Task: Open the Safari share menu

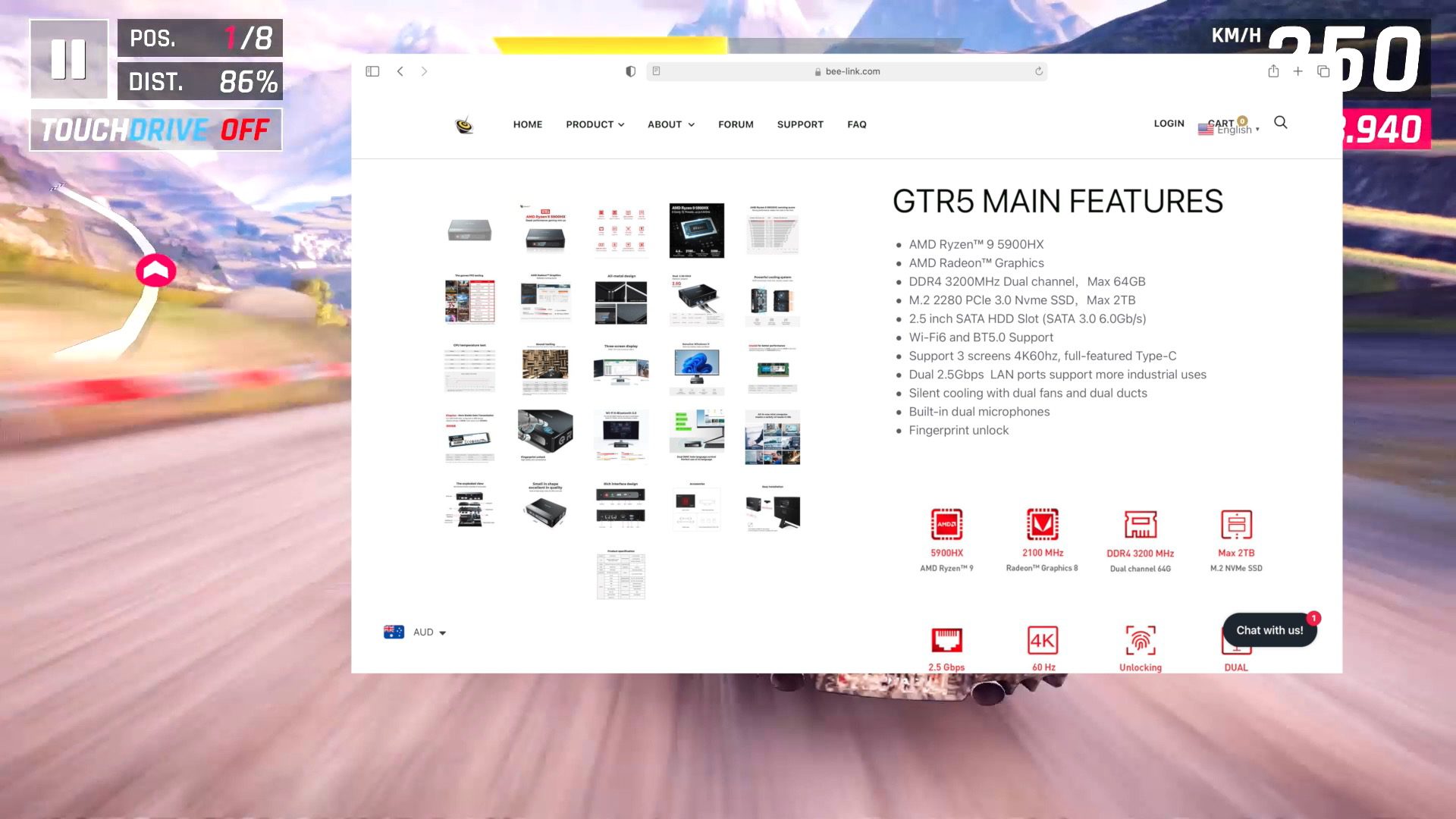Action: tap(1273, 71)
